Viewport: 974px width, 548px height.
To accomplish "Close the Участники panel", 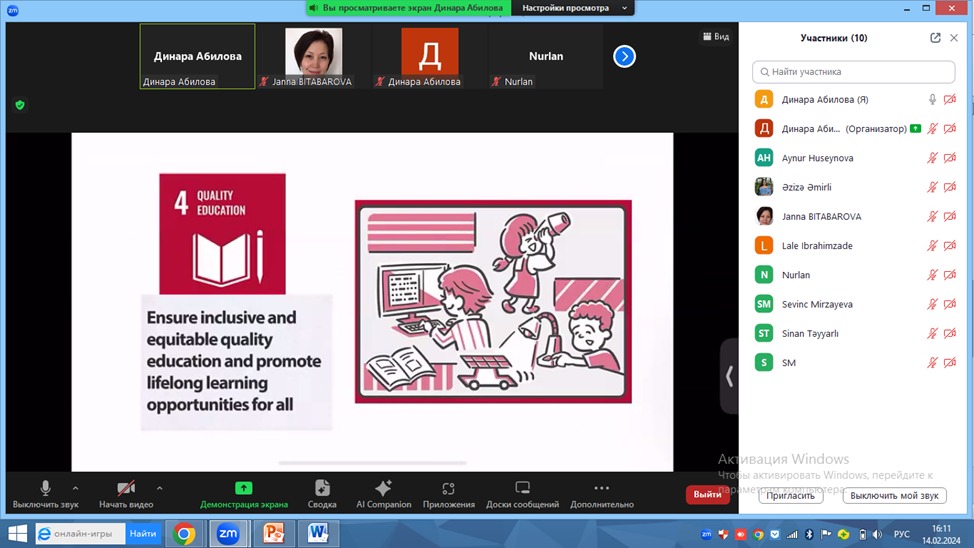I will [x=954, y=38].
